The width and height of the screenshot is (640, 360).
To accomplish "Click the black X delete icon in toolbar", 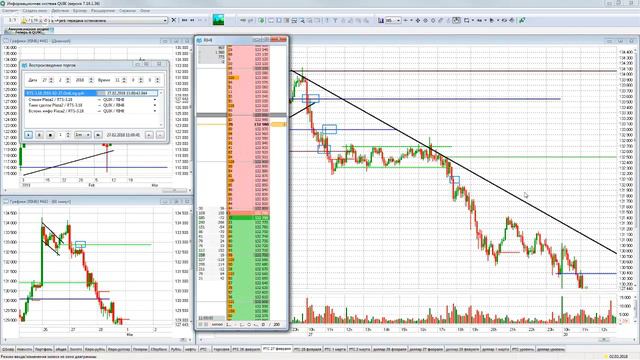I will point(173,20).
